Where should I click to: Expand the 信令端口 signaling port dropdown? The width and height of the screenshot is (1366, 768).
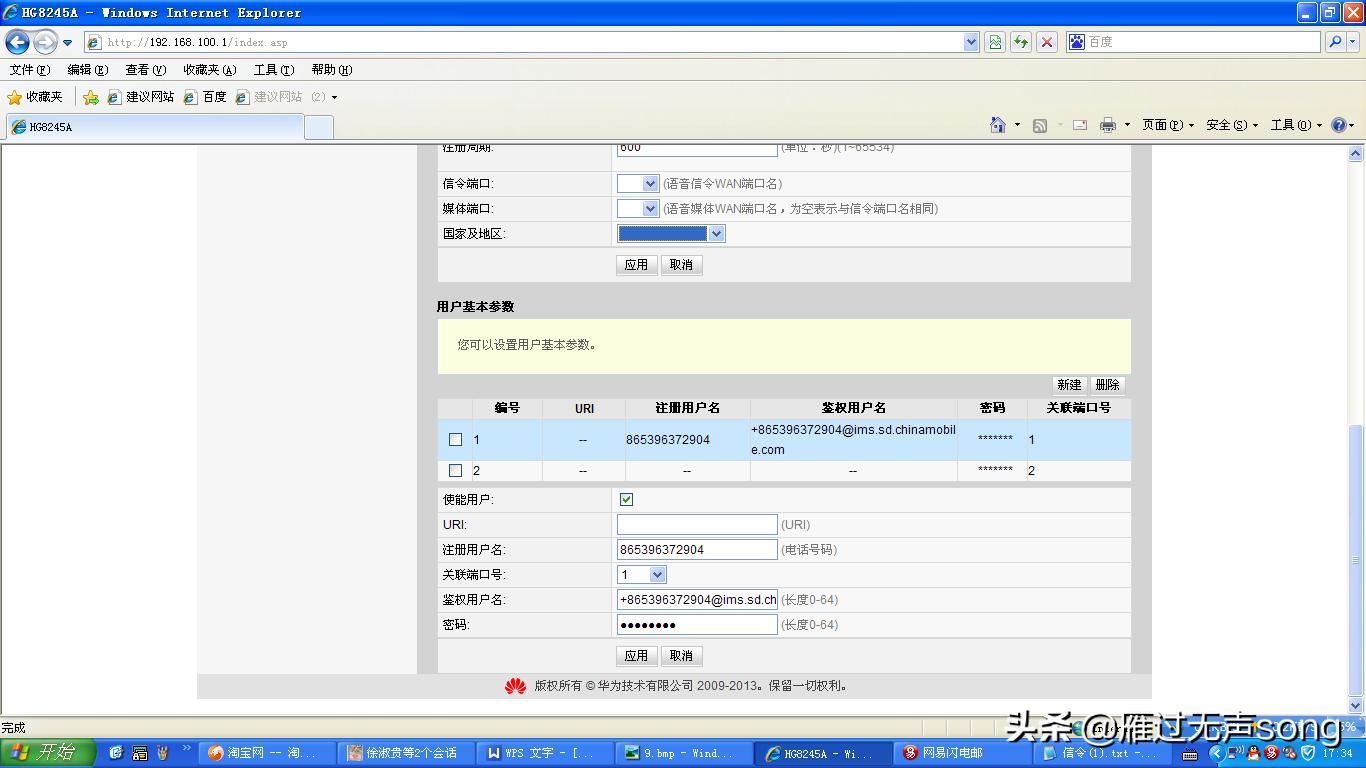tap(652, 183)
